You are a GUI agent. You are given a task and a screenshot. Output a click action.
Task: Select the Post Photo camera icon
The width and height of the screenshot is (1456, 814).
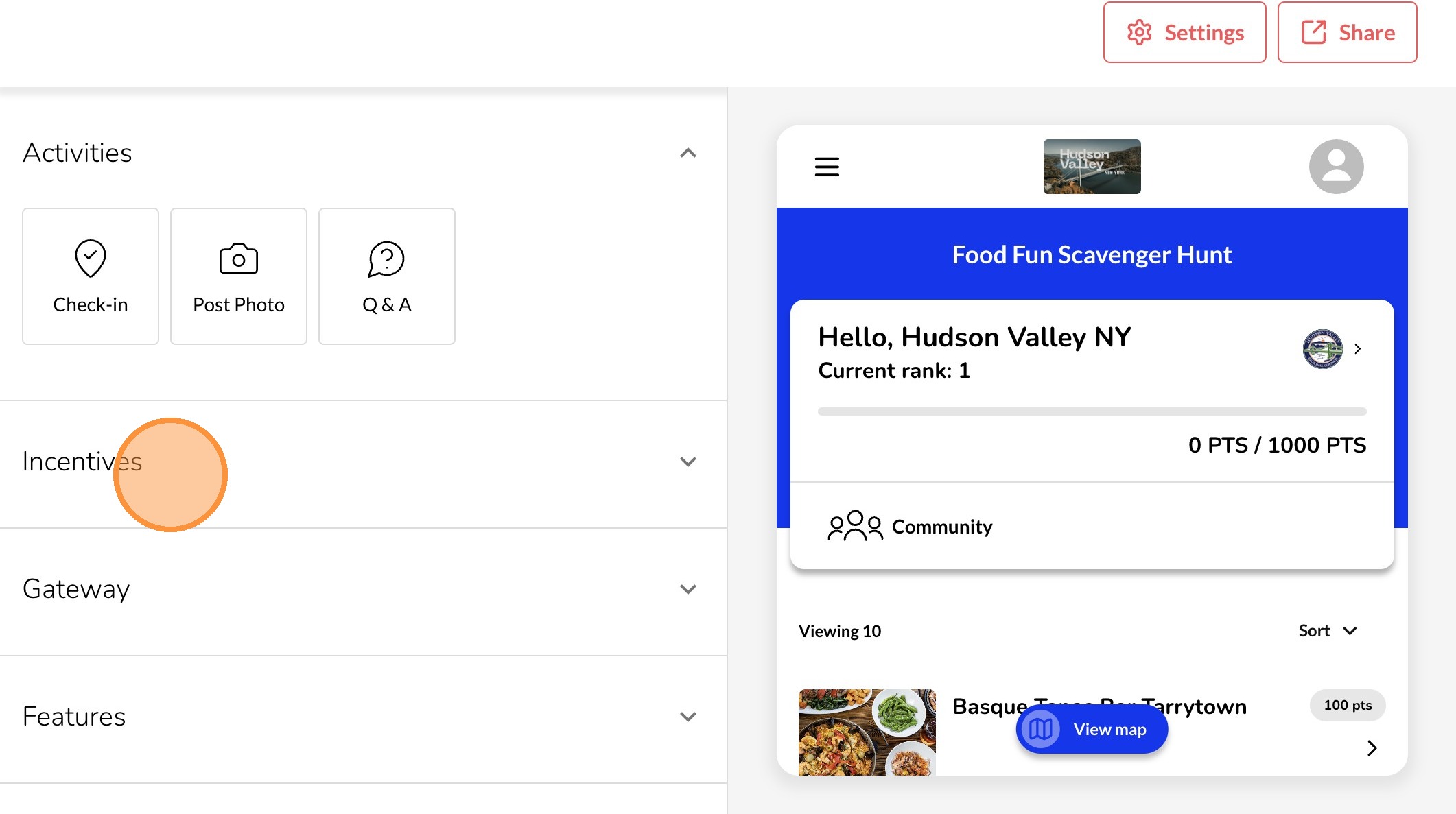click(x=239, y=259)
